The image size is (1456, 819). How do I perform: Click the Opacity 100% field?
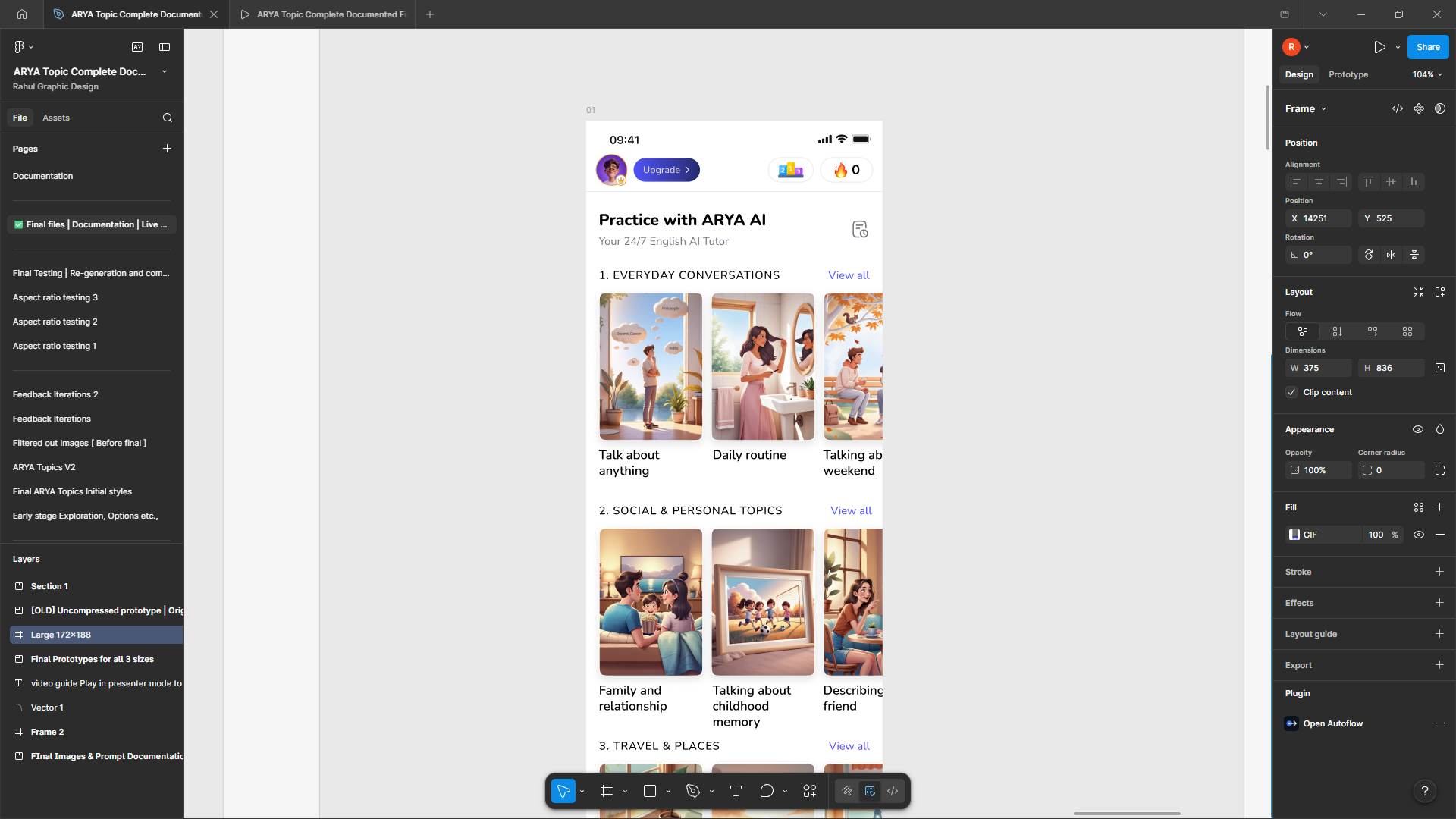[x=1318, y=470]
